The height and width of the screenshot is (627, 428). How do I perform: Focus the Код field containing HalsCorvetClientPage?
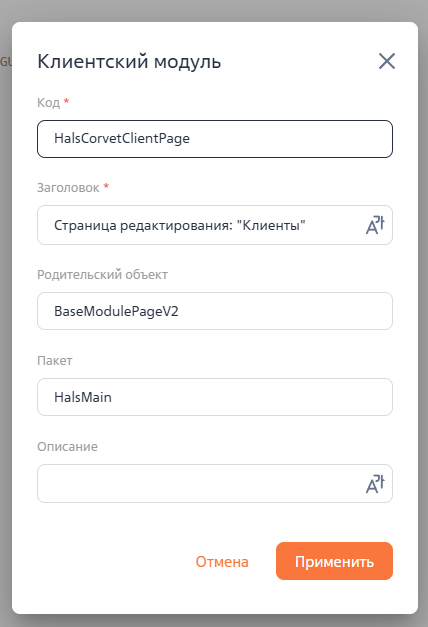(x=215, y=139)
